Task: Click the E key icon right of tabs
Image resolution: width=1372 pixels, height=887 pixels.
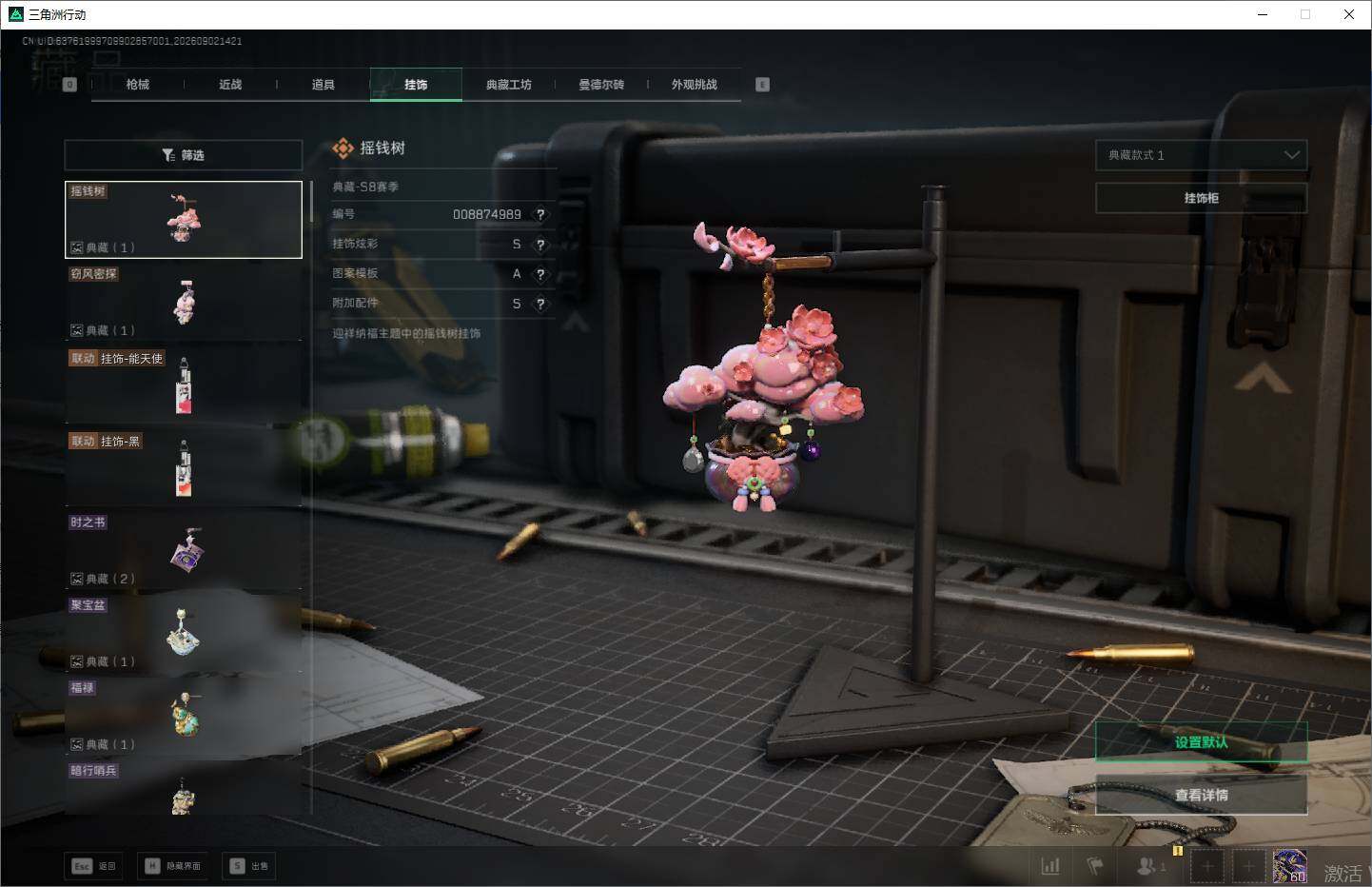Action: tap(762, 85)
